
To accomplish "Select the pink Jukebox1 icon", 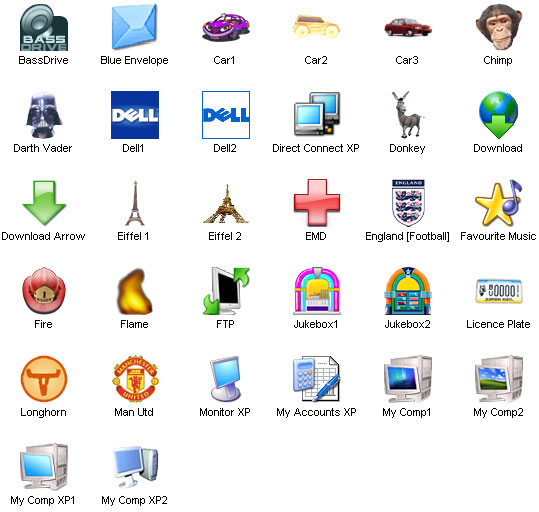I will [317, 291].
